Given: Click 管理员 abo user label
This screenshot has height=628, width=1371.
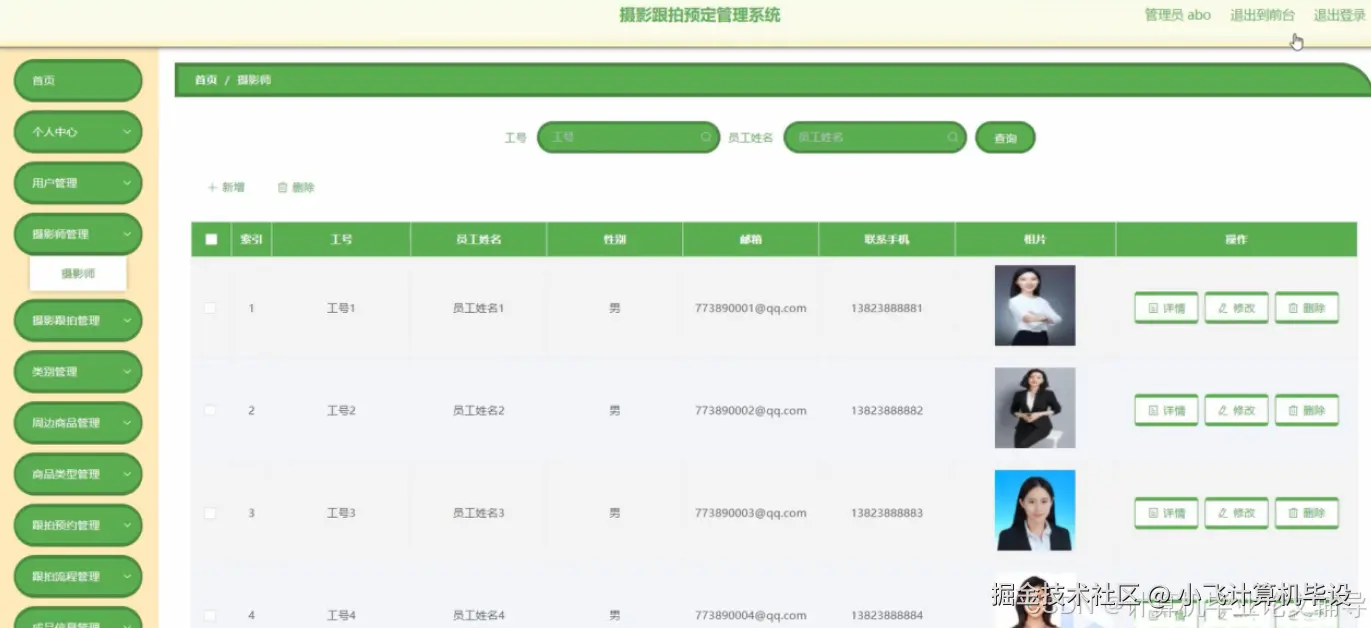Looking at the screenshot, I should tap(1177, 15).
